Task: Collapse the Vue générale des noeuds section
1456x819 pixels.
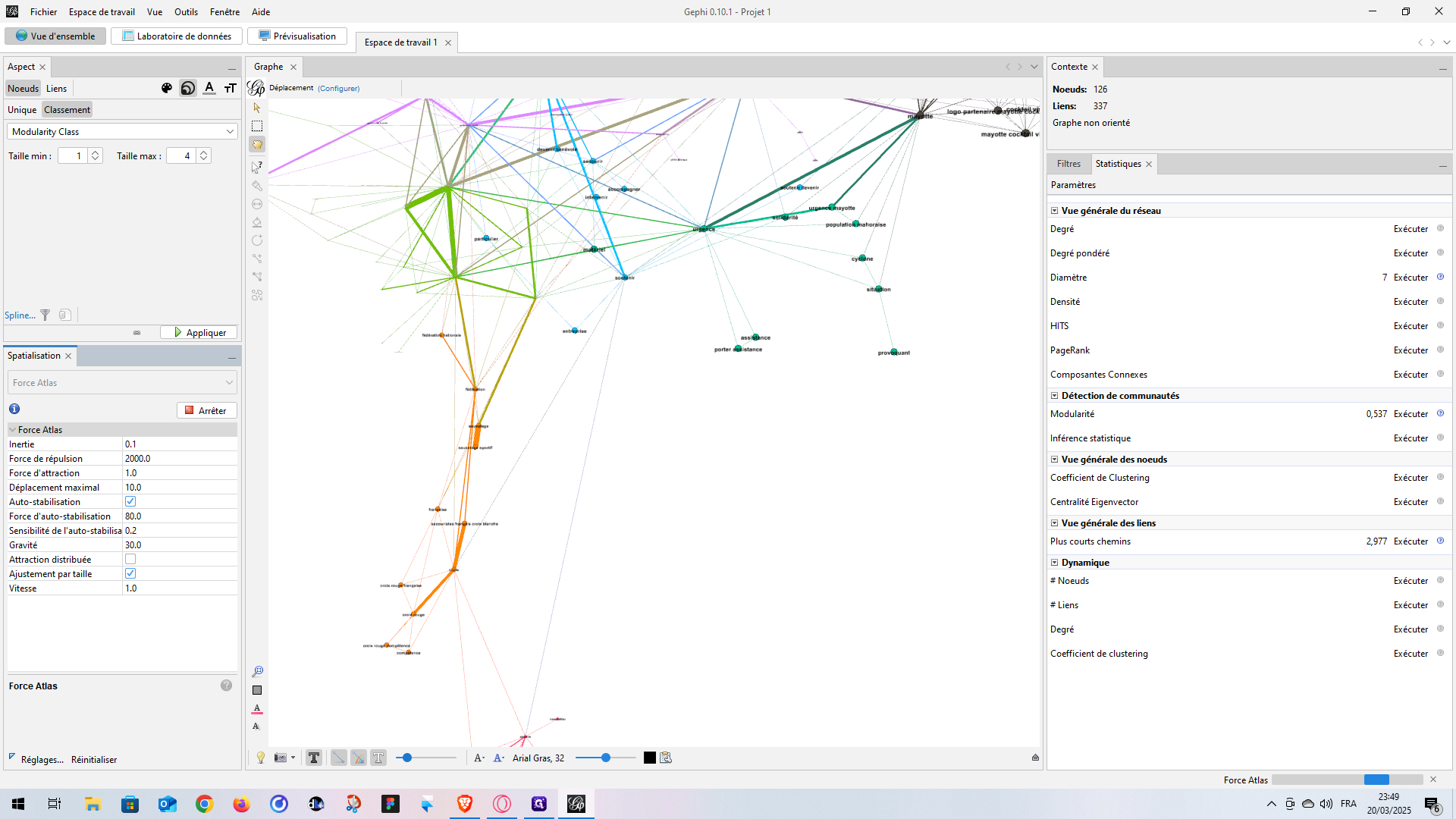Action: coord(1054,460)
